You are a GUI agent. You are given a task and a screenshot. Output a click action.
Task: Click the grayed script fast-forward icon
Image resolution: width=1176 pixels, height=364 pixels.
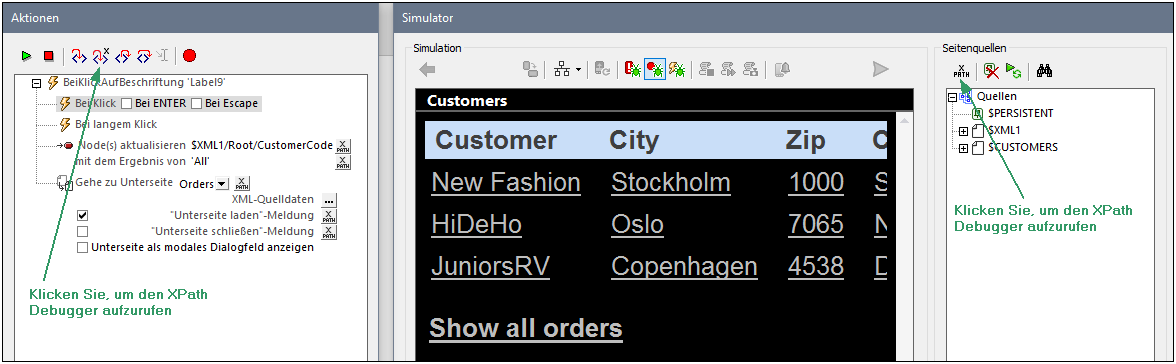coord(728,70)
